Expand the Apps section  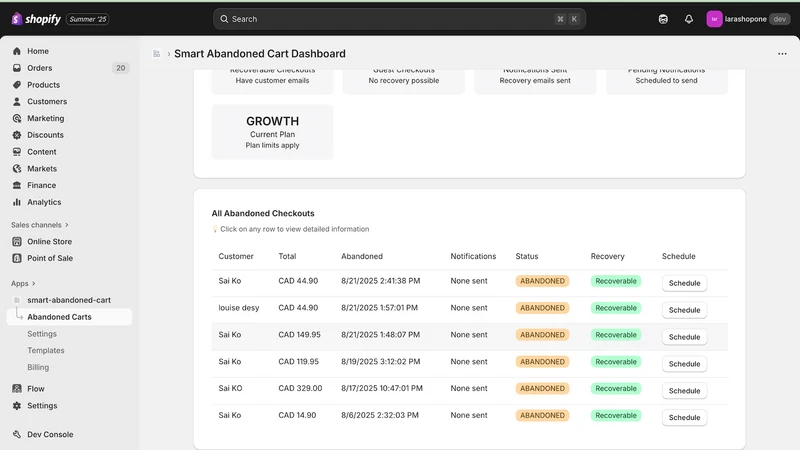[23, 283]
